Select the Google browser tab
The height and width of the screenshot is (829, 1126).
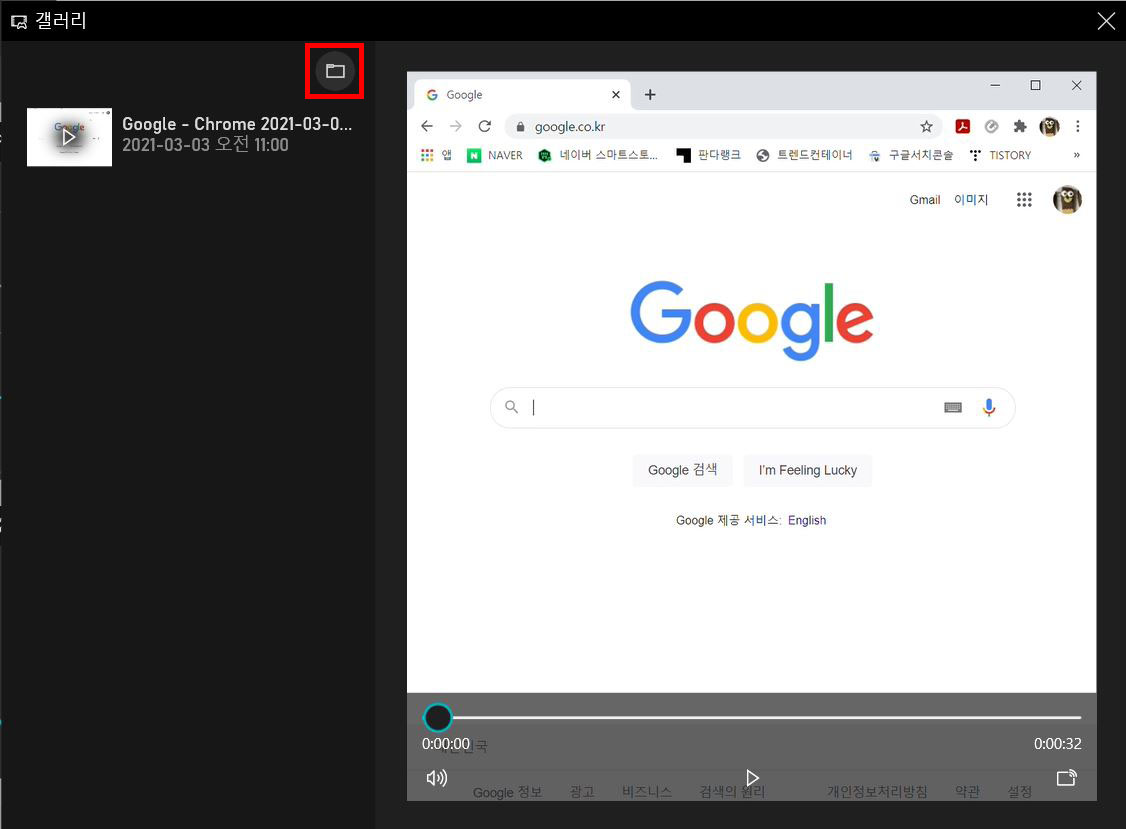(x=523, y=95)
